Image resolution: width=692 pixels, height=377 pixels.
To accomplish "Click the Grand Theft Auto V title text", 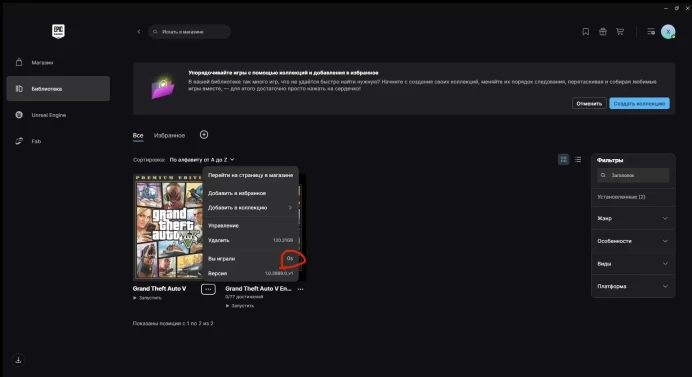I will (x=159, y=289).
